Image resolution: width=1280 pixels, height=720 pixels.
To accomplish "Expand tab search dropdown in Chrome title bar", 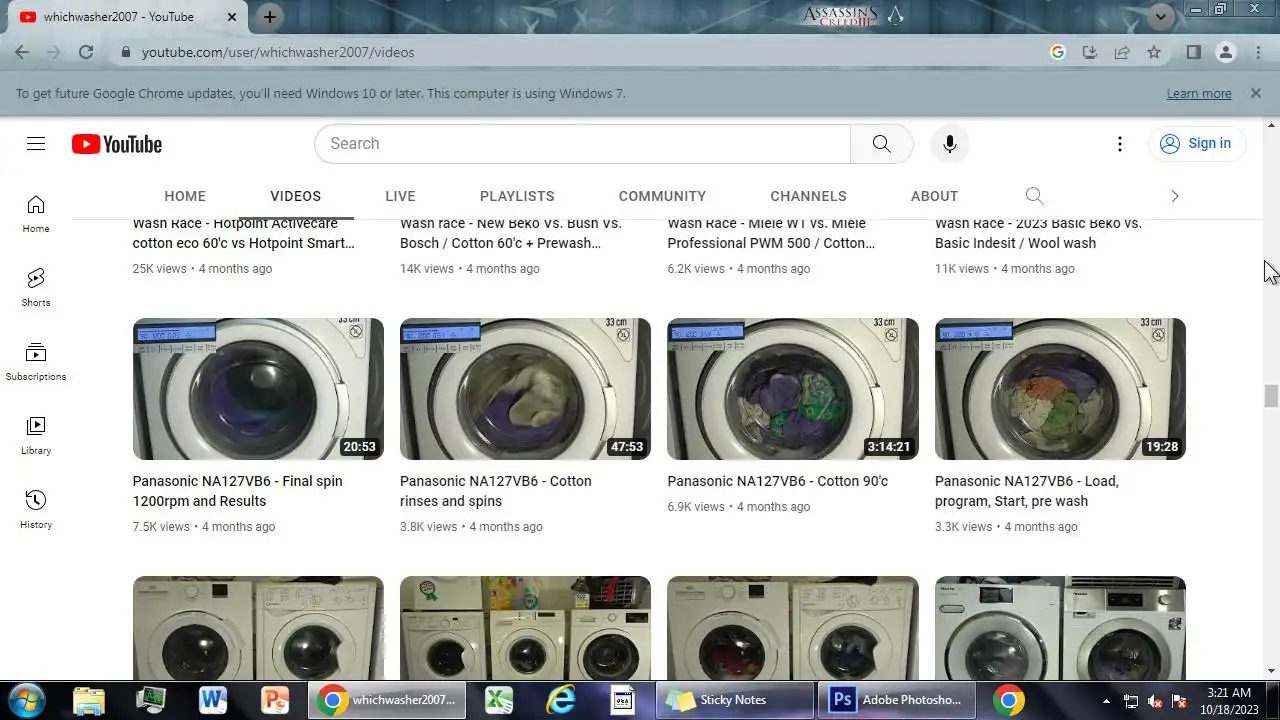I will pos(1161,16).
